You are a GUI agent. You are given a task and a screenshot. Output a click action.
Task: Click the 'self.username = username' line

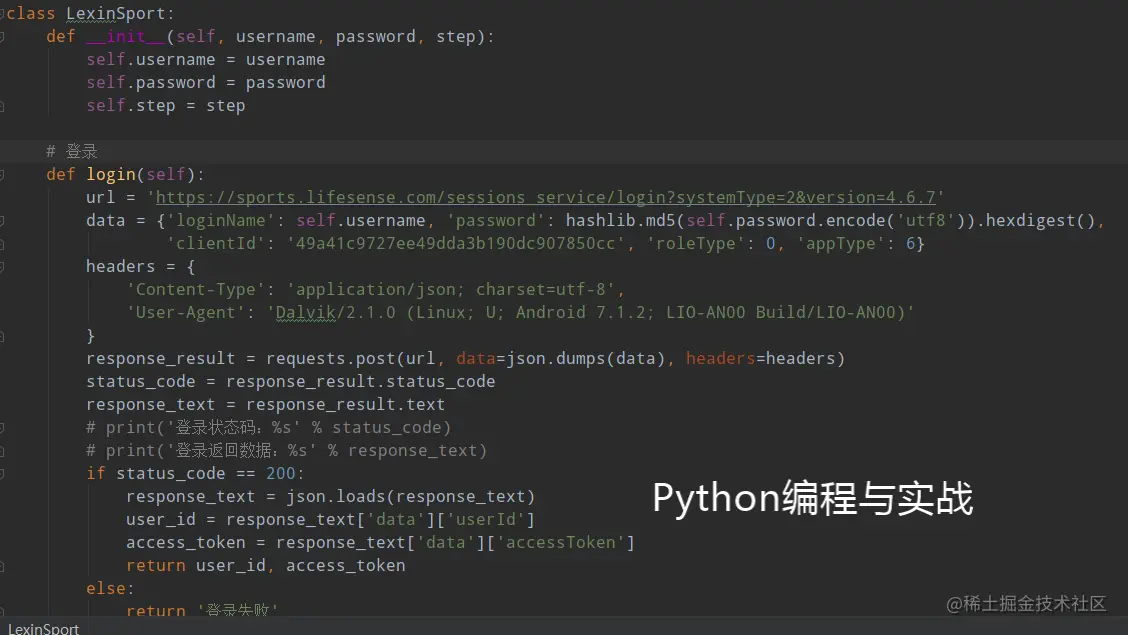point(206,60)
